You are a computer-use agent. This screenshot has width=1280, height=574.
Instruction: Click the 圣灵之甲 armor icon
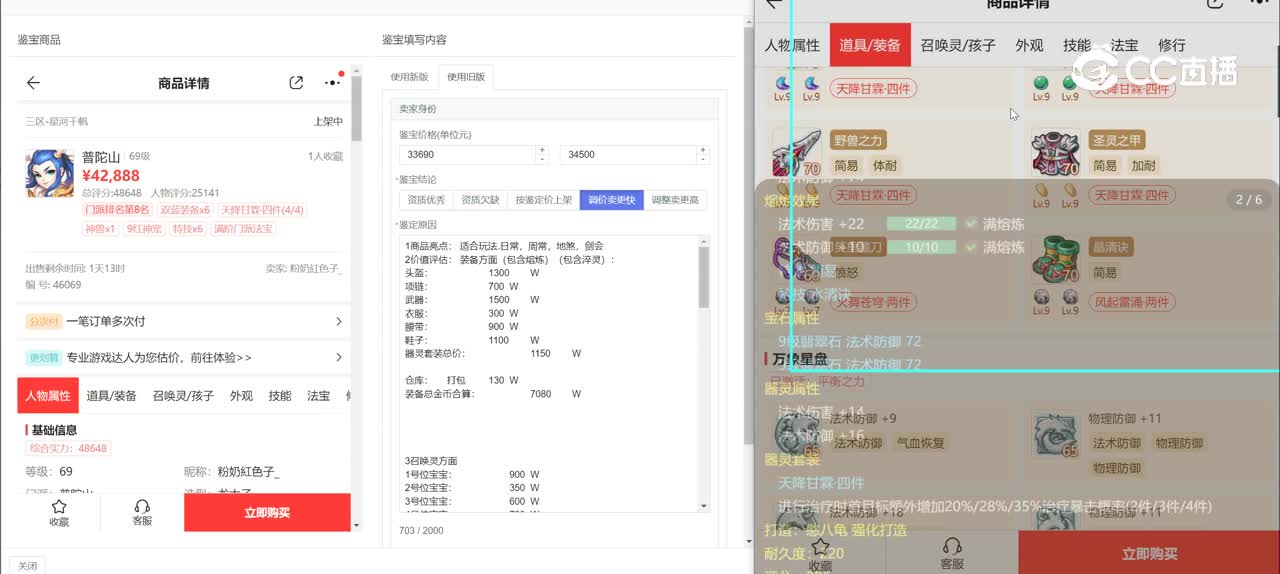click(1056, 153)
